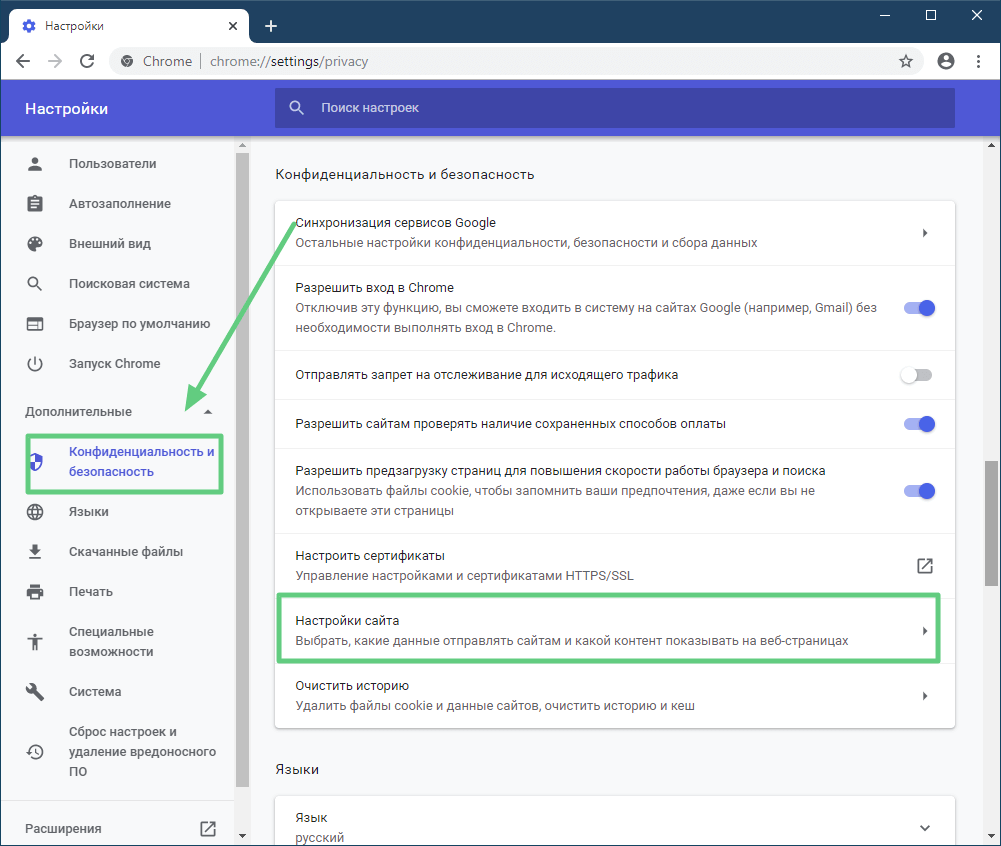1001x846 pixels.
Task: Click the Настройки header title
Action: tap(66, 109)
